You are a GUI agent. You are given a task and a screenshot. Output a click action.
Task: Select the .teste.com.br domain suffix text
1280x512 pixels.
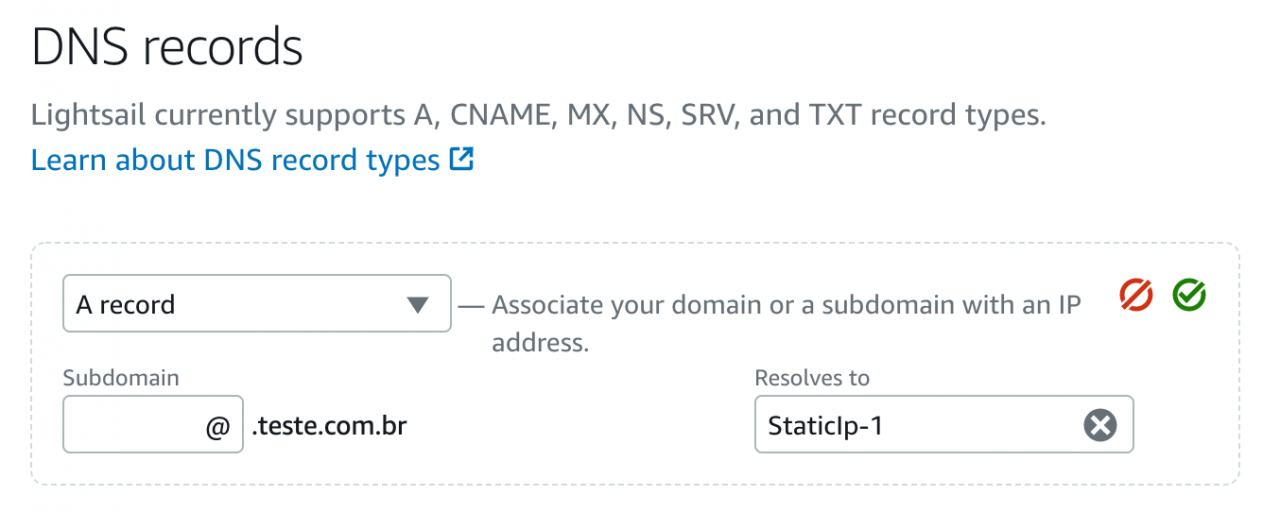329,426
